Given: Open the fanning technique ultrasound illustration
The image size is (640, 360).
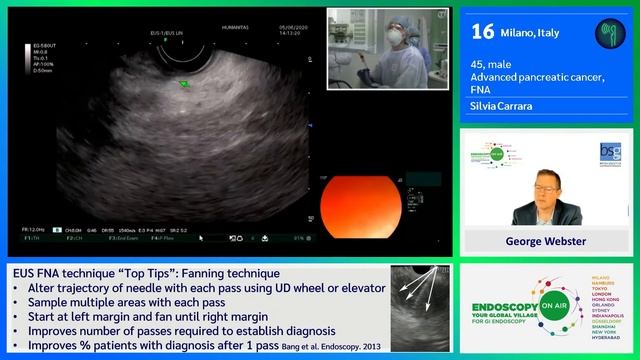Looking at the screenshot, I should point(420,308).
